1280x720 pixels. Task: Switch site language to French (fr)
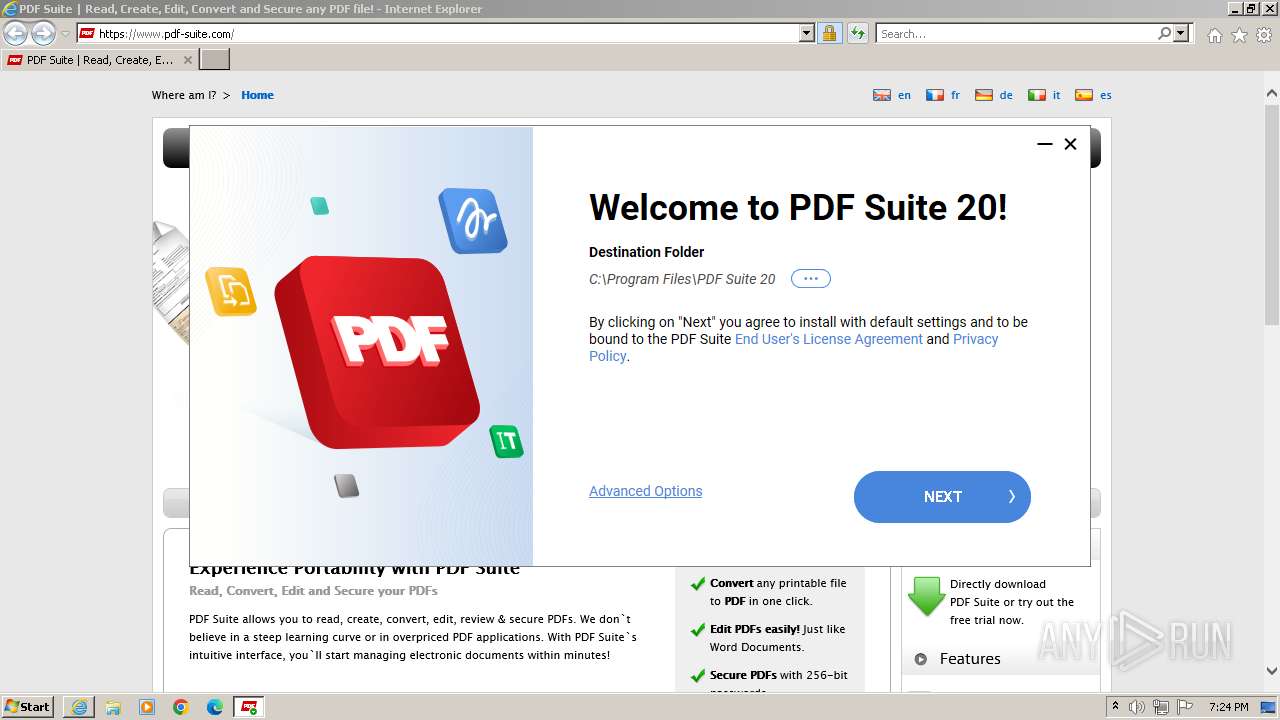[943, 95]
